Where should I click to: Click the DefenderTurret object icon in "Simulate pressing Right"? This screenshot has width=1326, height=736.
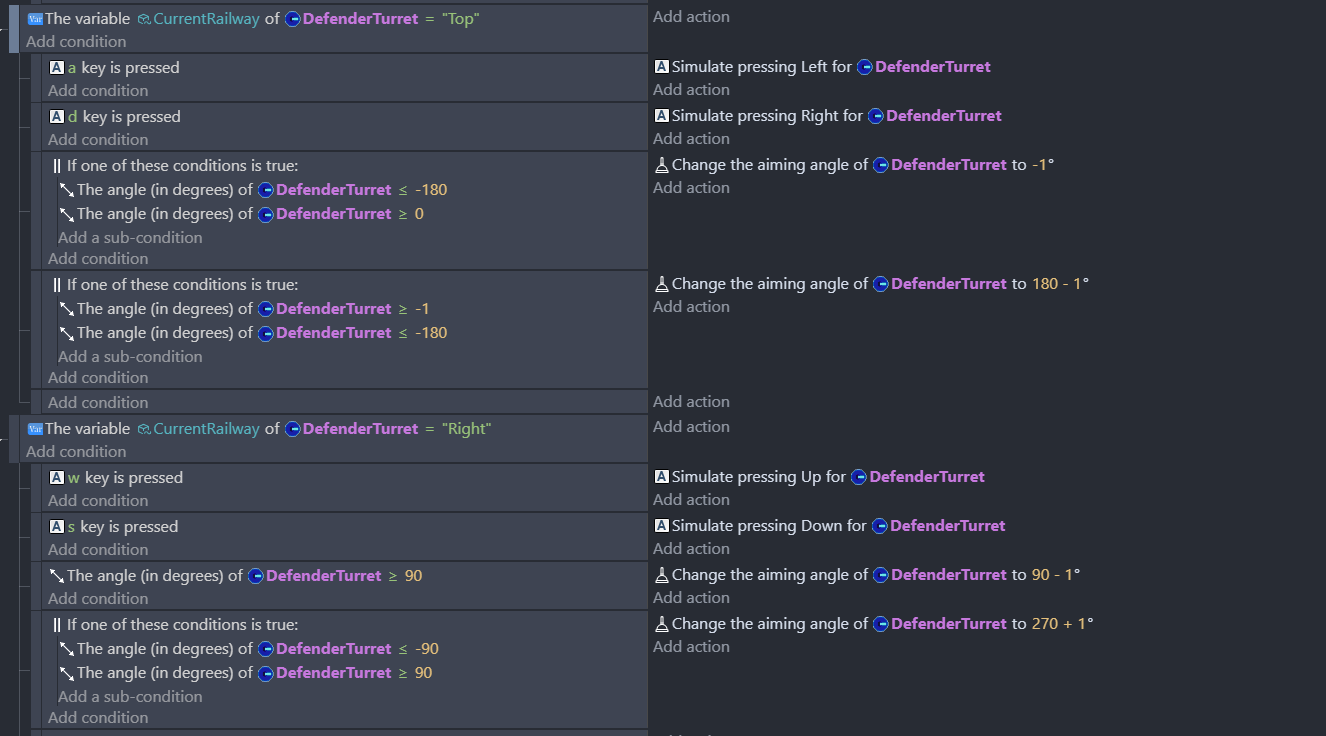tap(875, 116)
